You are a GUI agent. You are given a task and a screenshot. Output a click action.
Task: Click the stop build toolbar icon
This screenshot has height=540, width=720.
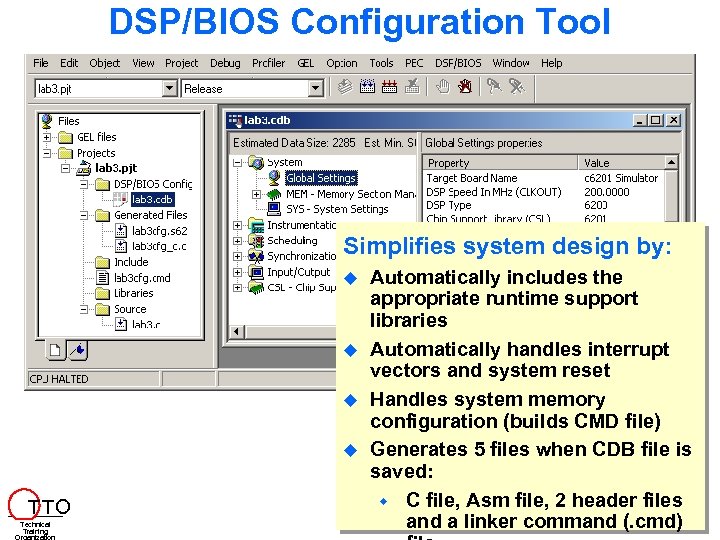pyautogui.click(x=412, y=87)
